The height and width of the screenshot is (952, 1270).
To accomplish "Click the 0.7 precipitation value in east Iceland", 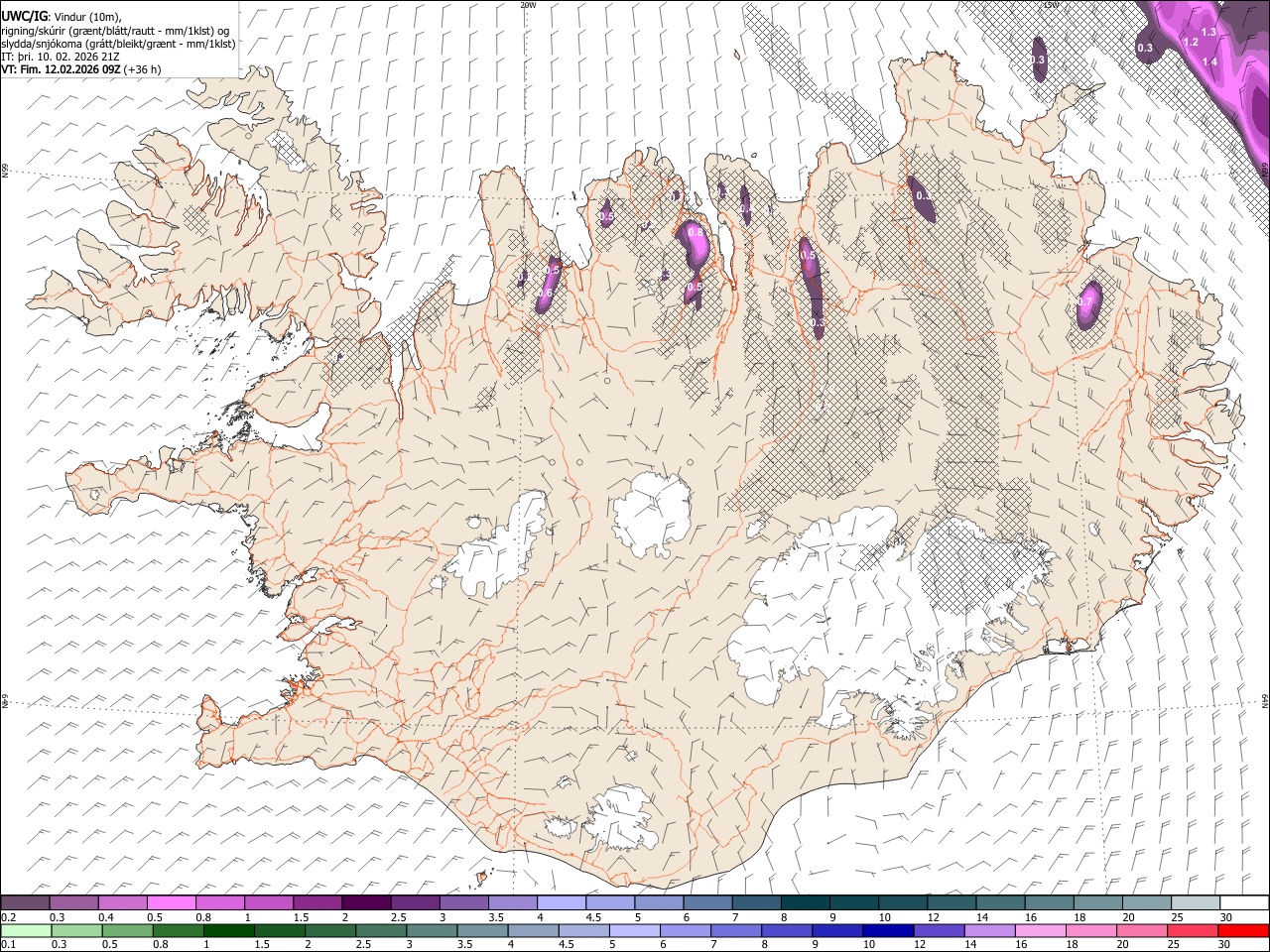I will pyautogui.click(x=1085, y=301).
